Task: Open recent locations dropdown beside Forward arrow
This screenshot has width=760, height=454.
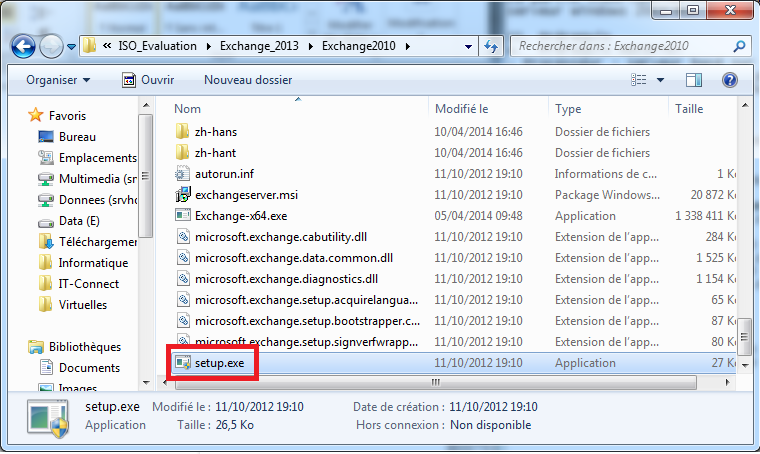Action: tap(71, 47)
